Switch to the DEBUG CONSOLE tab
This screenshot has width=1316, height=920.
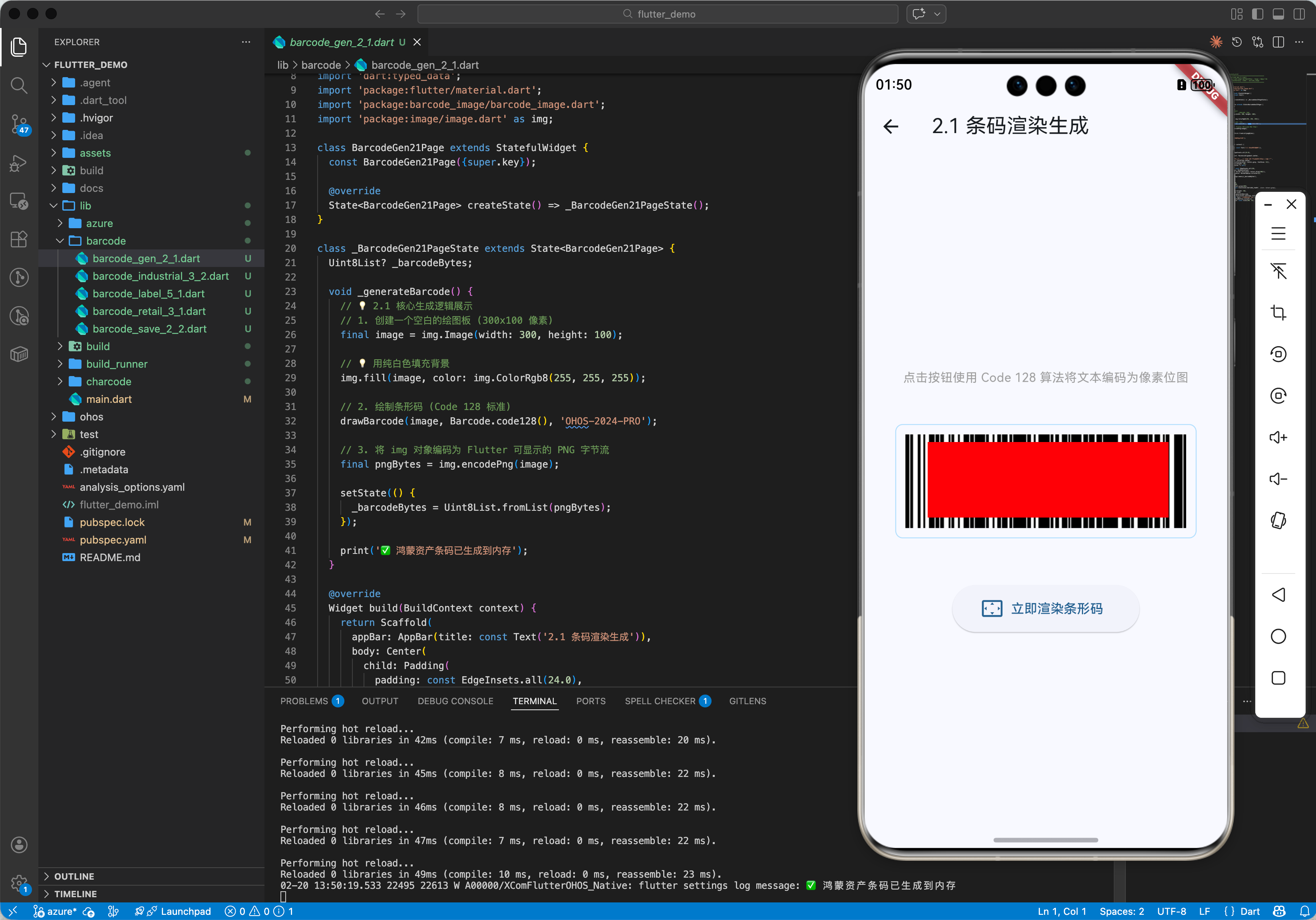click(x=455, y=701)
